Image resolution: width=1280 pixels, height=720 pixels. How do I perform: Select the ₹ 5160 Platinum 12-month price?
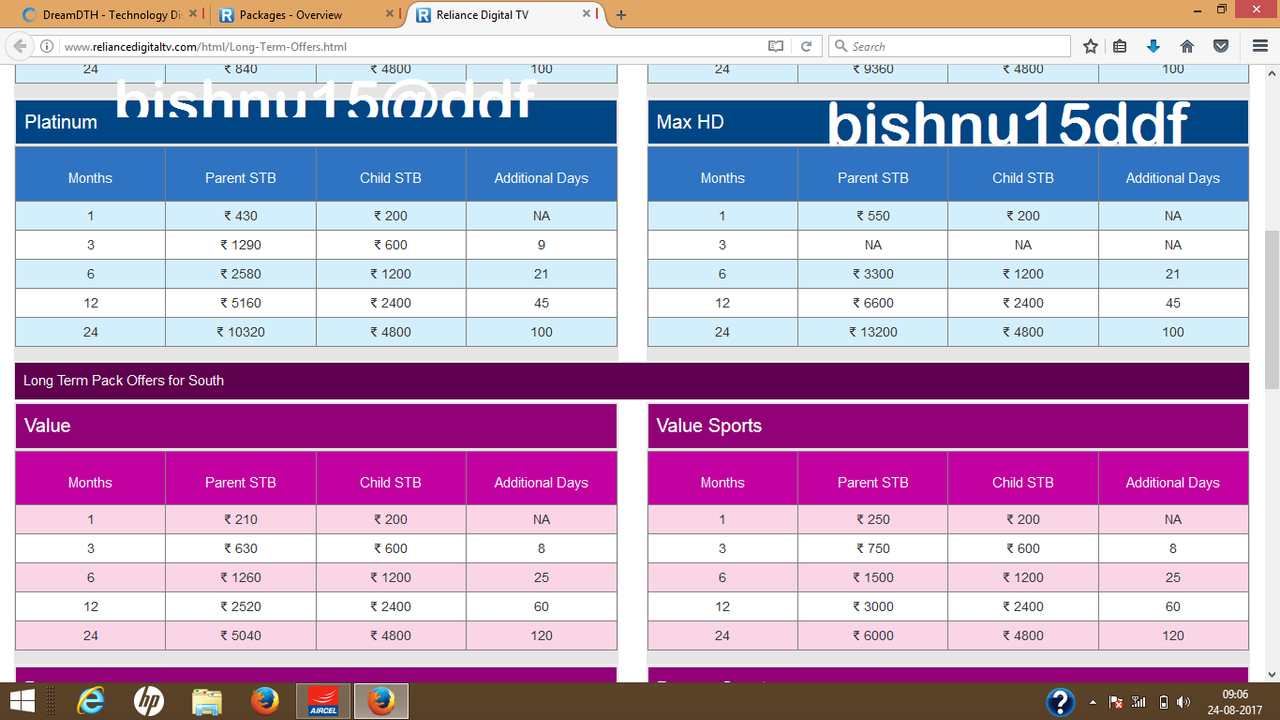[x=240, y=303]
